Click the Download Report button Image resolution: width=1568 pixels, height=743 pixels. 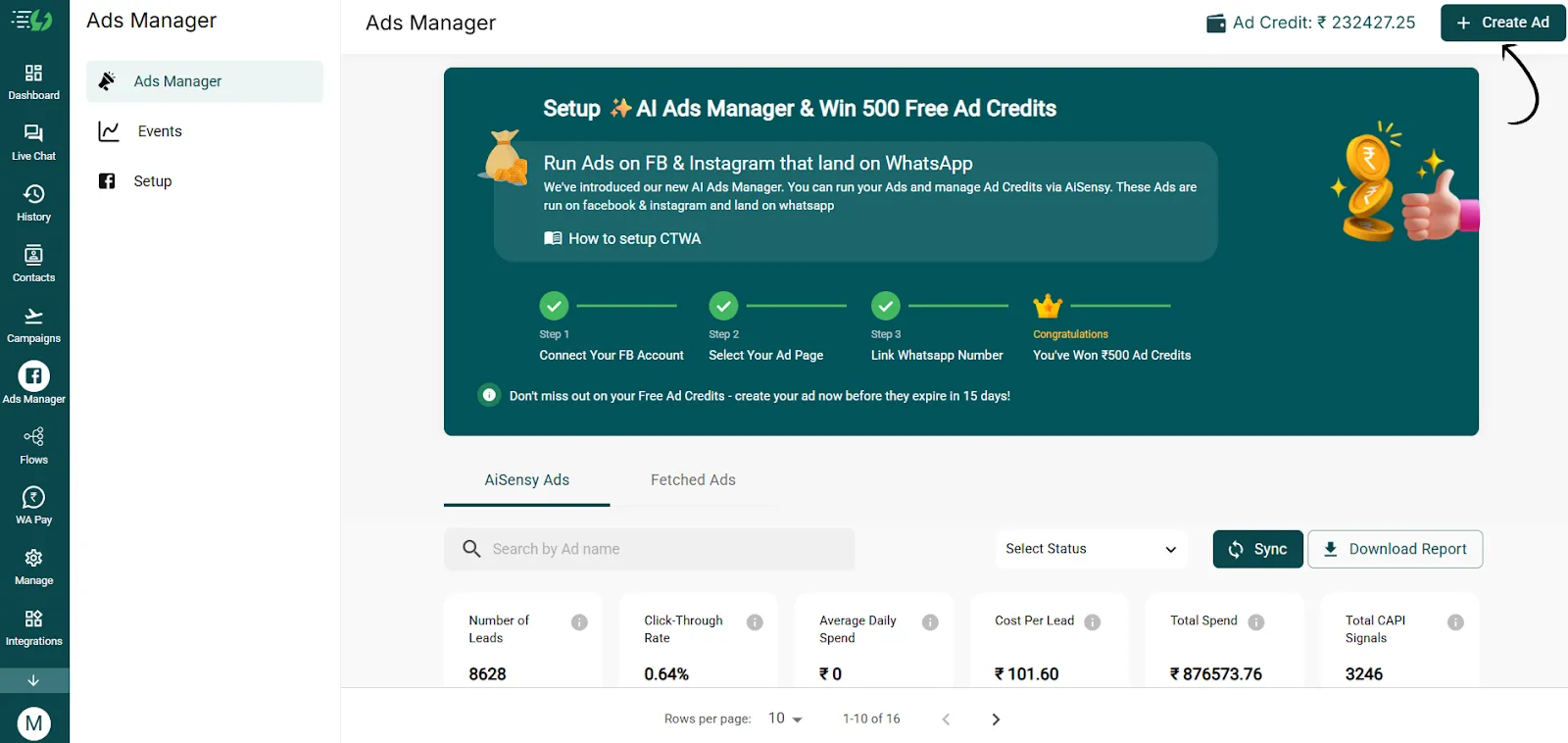click(1396, 549)
